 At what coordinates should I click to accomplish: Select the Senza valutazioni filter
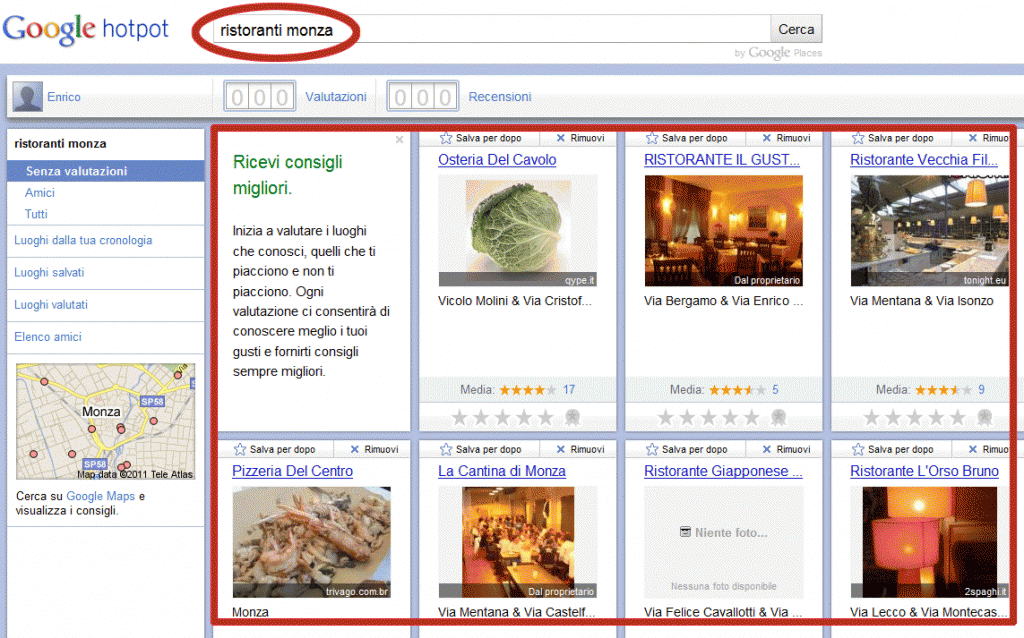106,171
